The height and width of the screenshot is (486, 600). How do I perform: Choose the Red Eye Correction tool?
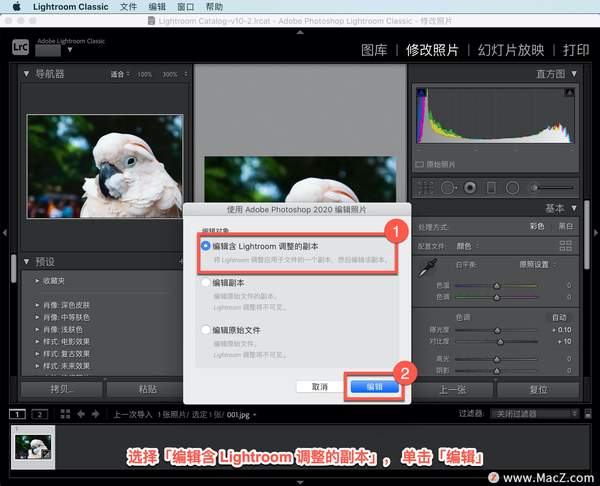coord(468,187)
